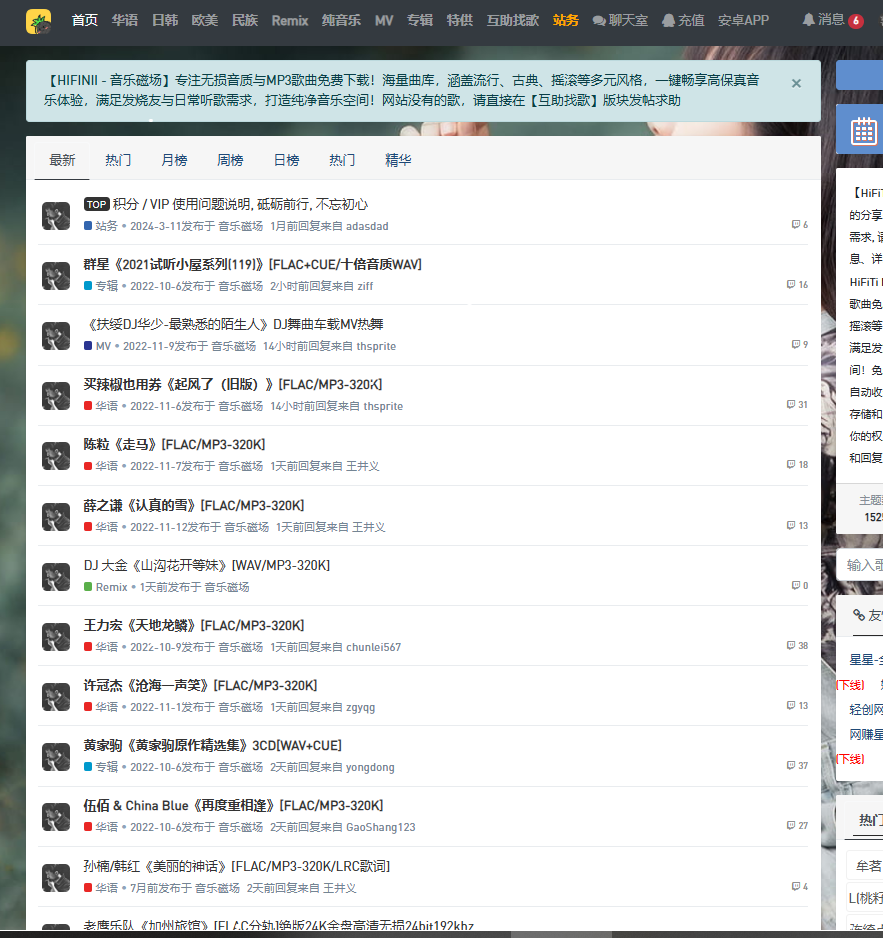Open the 纯音乐 navigation category
The width and height of the screenshot is (883, 938).
click(x=341, y=20)
